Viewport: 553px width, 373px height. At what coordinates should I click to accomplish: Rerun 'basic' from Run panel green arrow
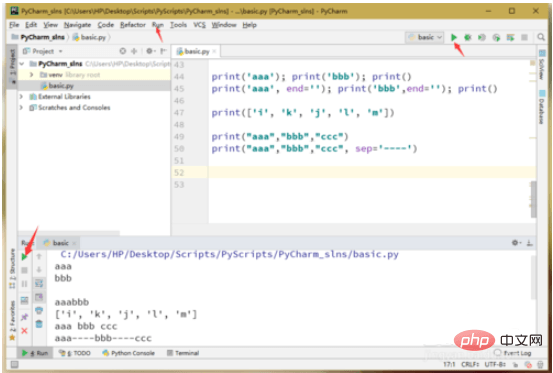[24, 257]
